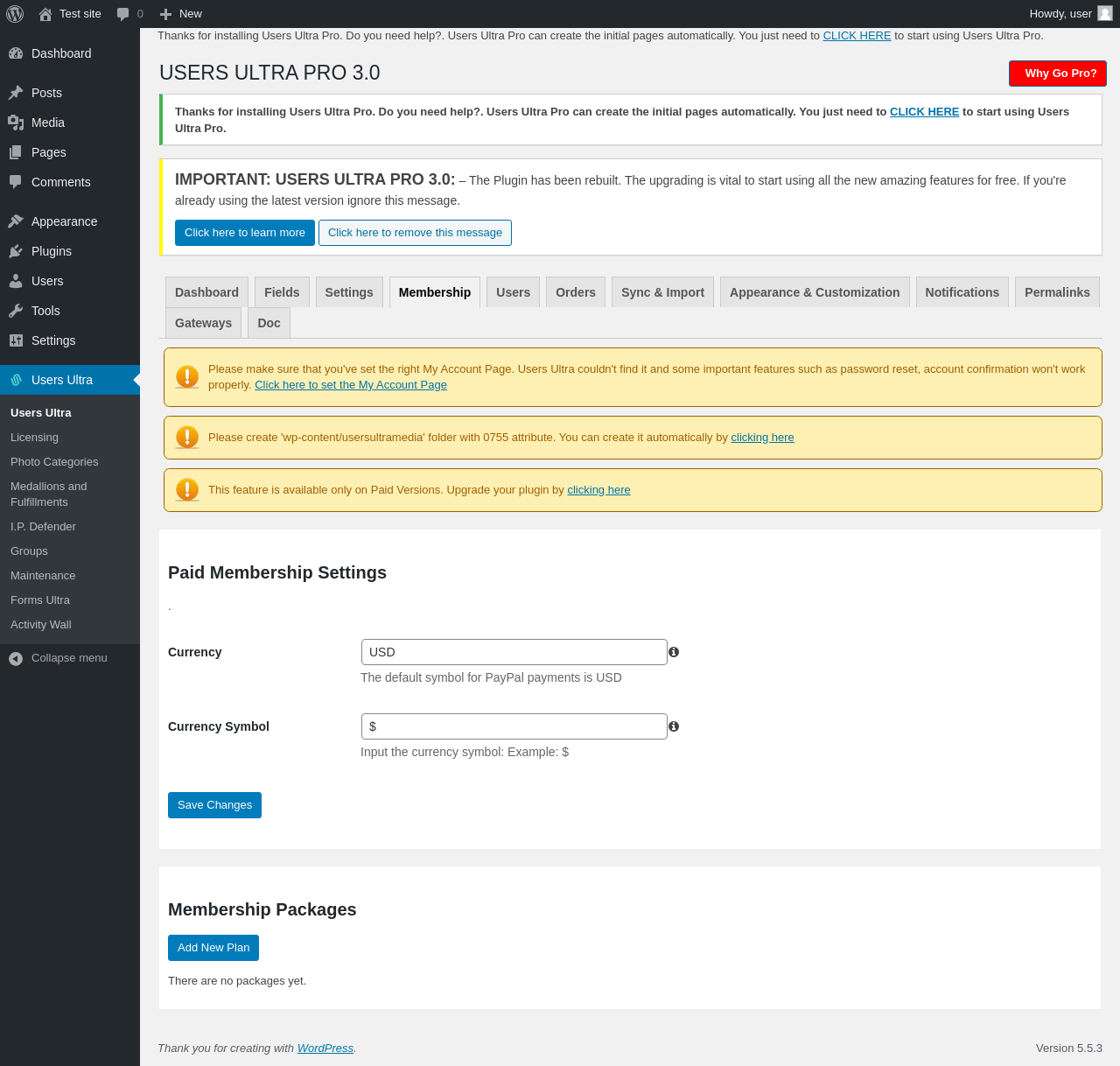Click the user avatar in top right
1120x1066 pixels.
1105,13
